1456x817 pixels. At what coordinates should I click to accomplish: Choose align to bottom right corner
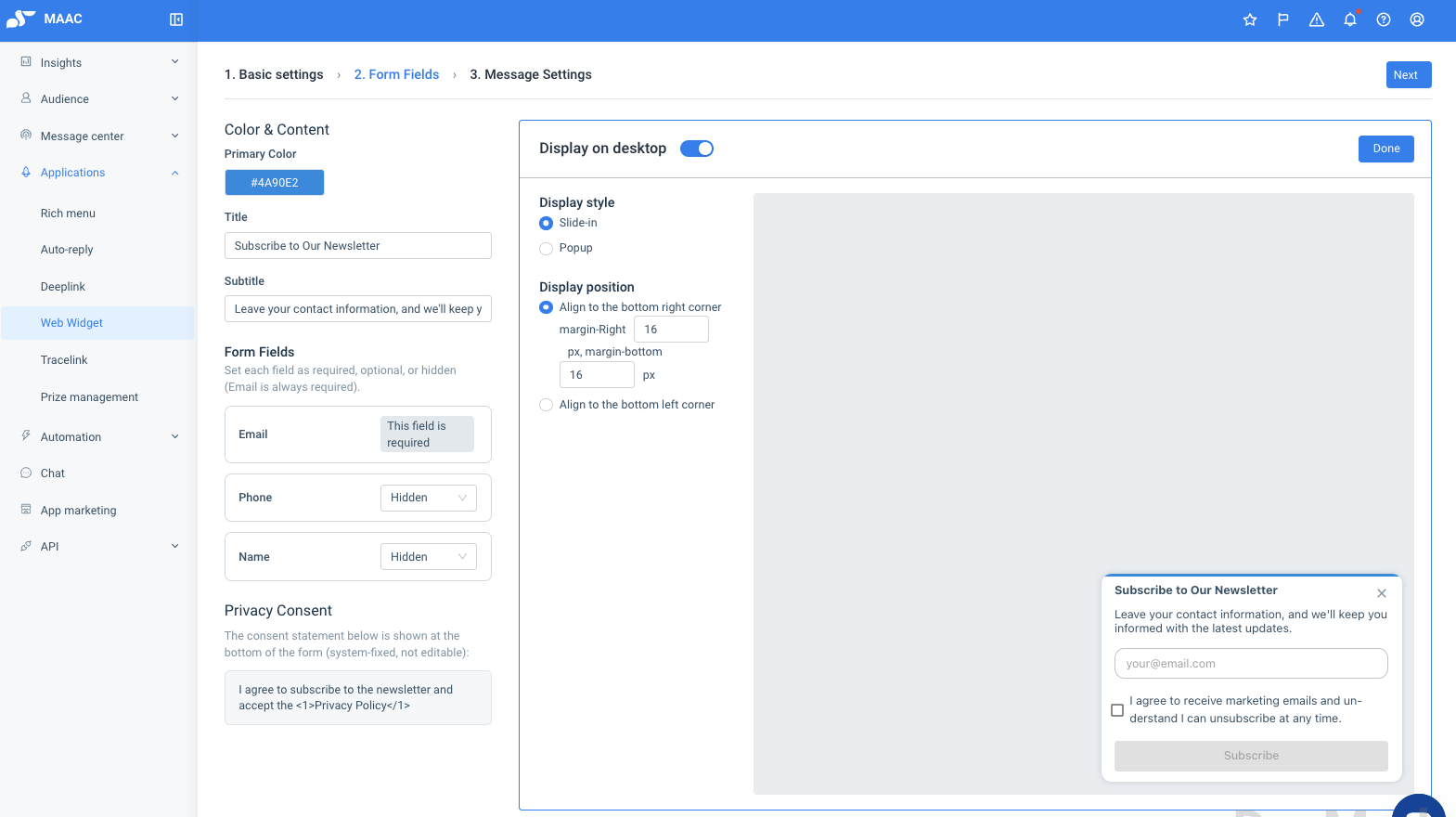(546, 307)
